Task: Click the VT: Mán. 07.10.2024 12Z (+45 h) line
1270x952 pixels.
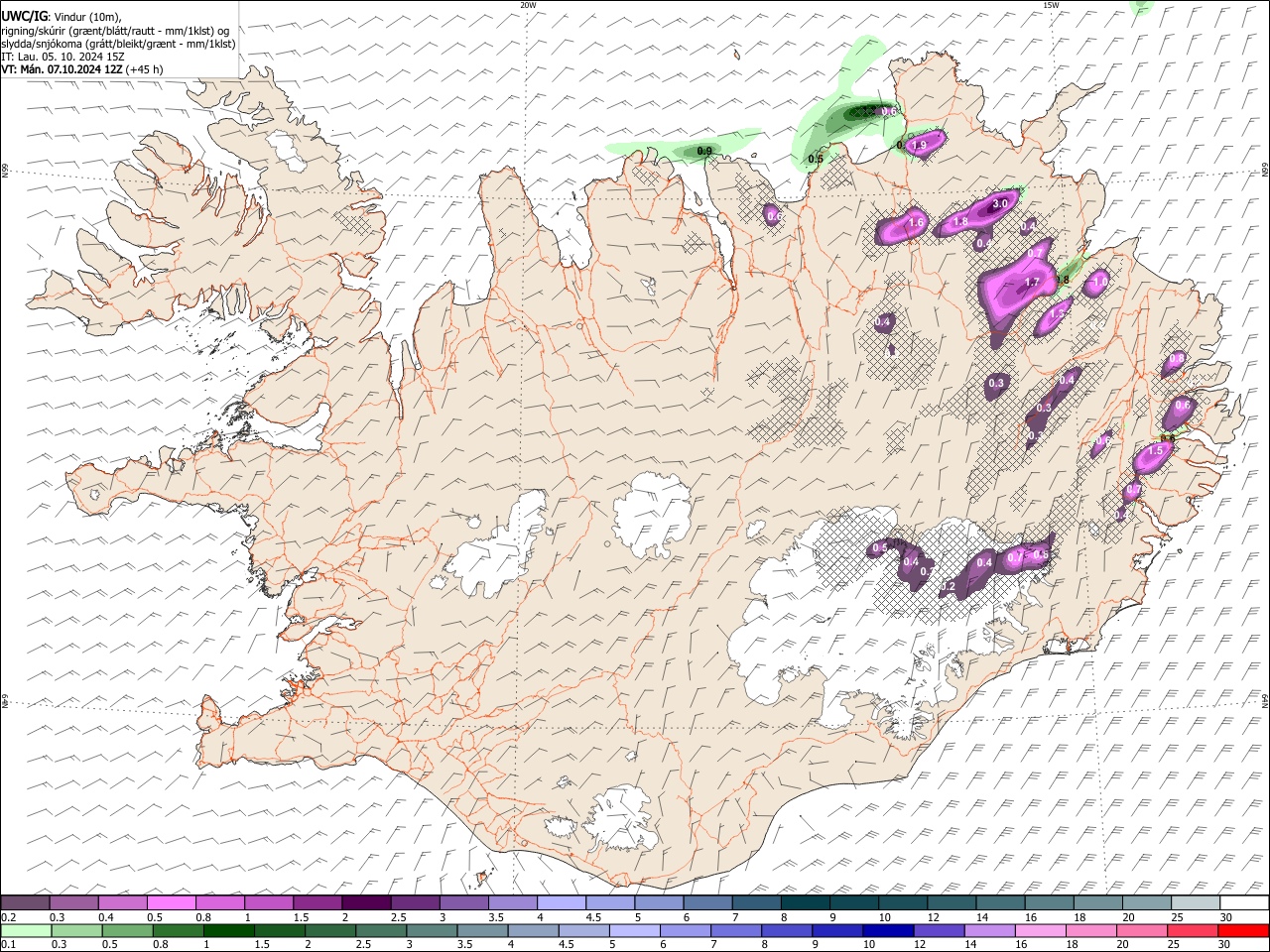Action: click(82, 69)
